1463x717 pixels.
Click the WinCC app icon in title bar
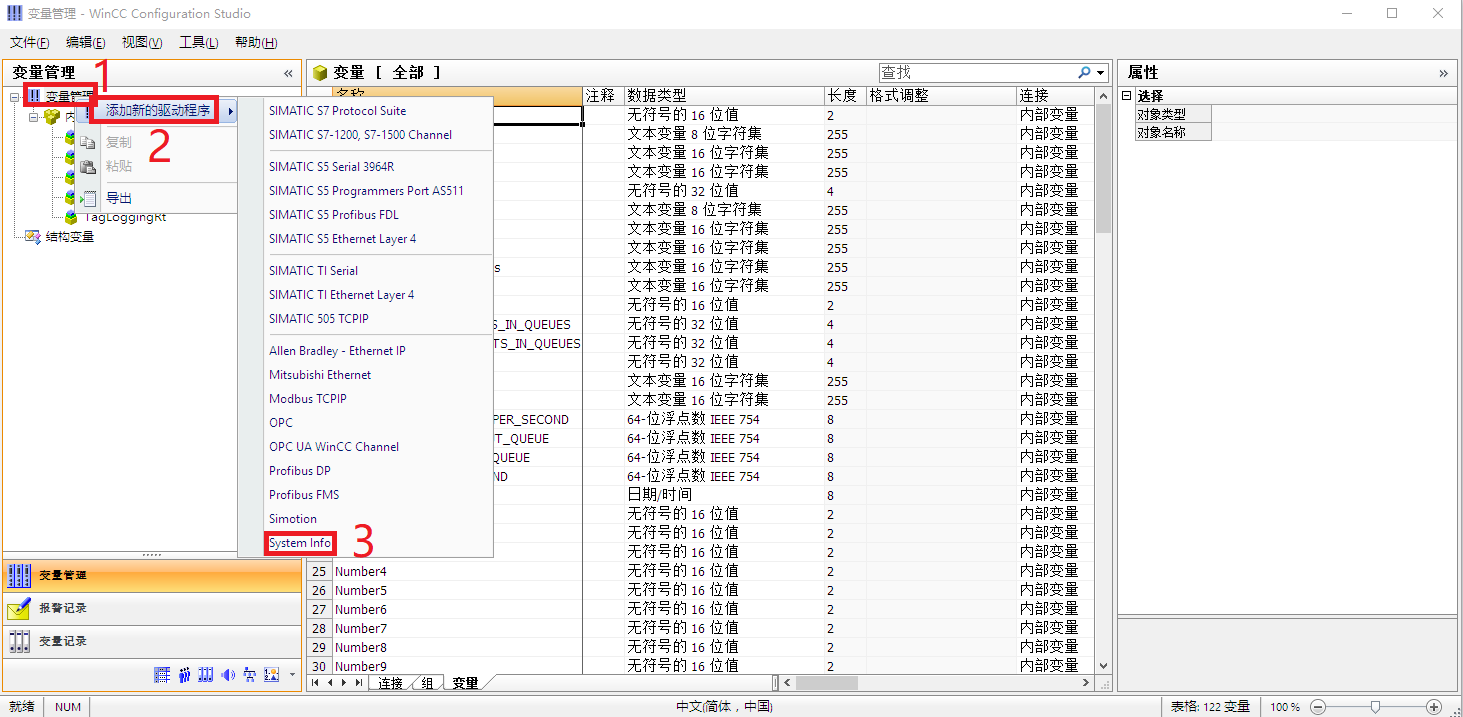(14, 14)
